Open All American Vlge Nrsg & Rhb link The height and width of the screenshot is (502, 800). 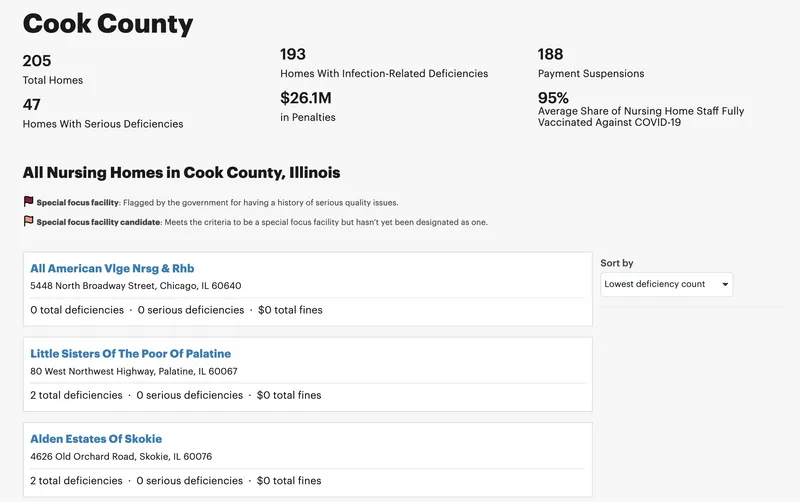[x=112, y=268]
